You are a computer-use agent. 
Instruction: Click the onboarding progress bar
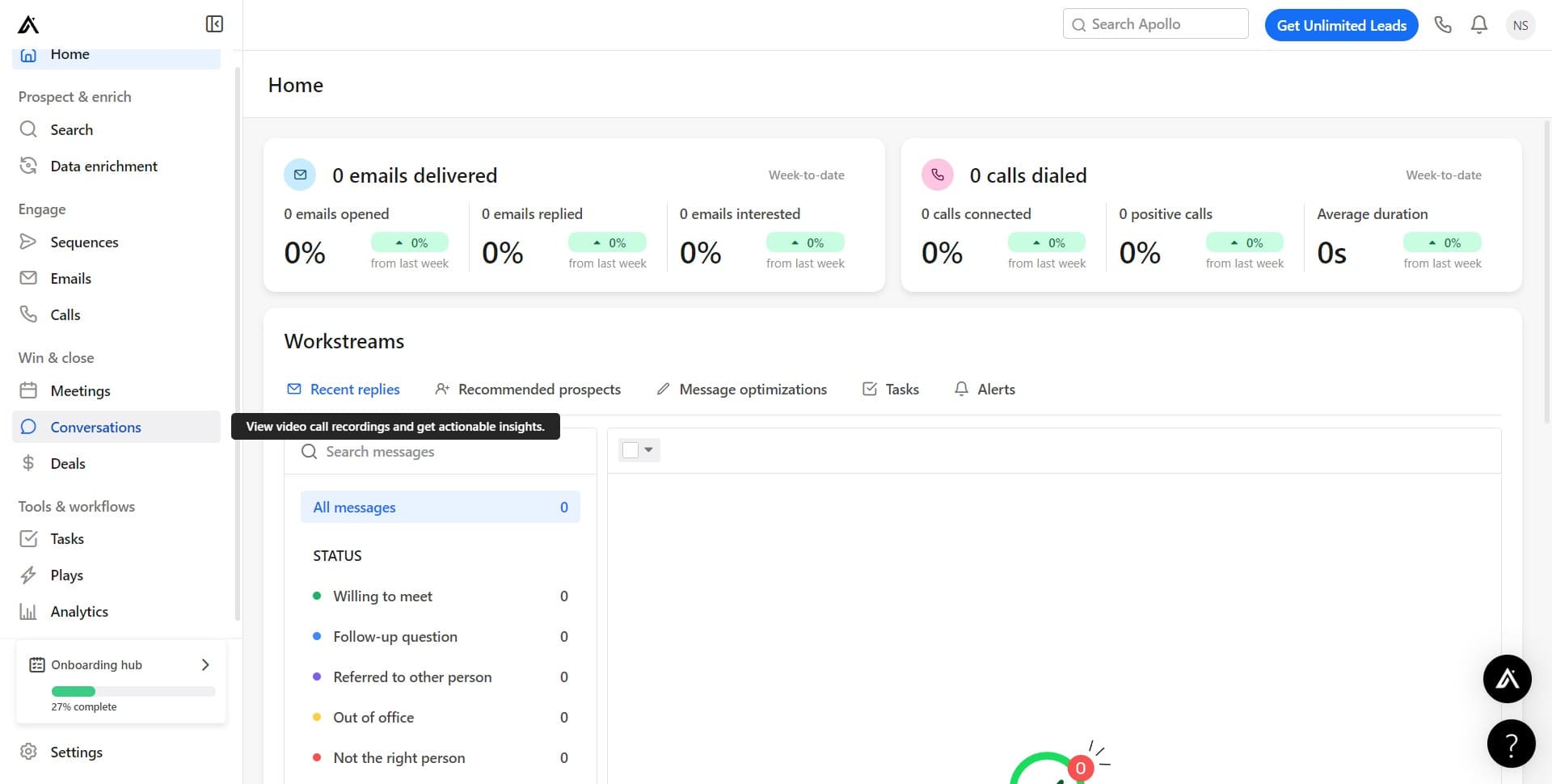[x=133, y=692]
